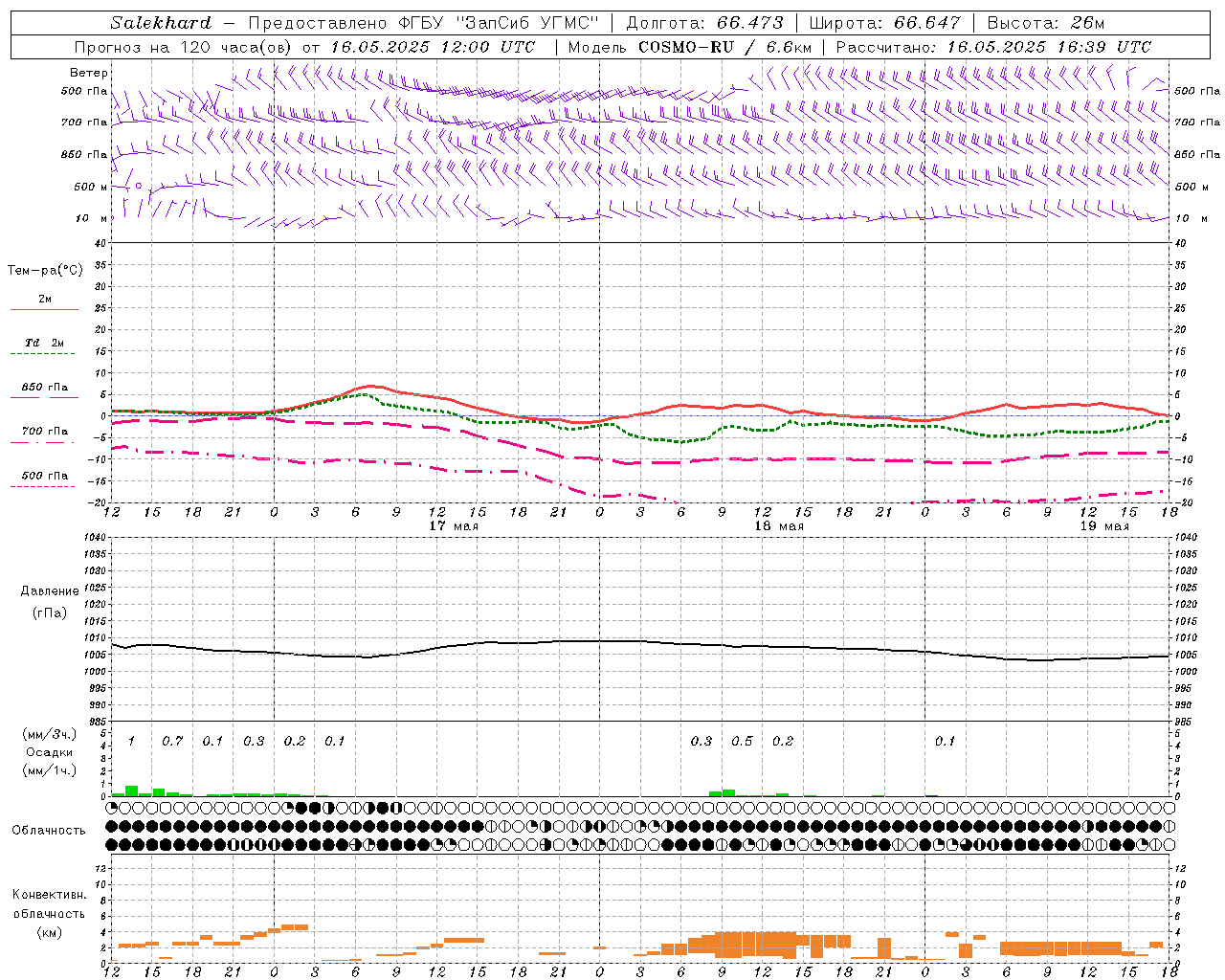
Task: Click the Прогноз на 120 часа(ов) text
Action: (186, 47)
